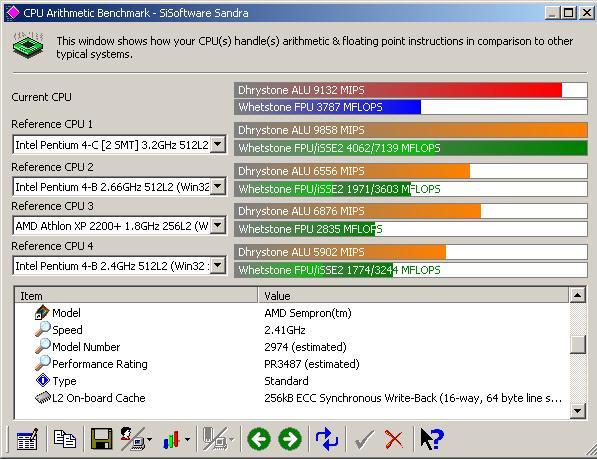The height and width of the screenshot is (459, 597).
Task: Click the Intel Pentium 4-B 2.66GHz combo box
Action: coord(120,187)
